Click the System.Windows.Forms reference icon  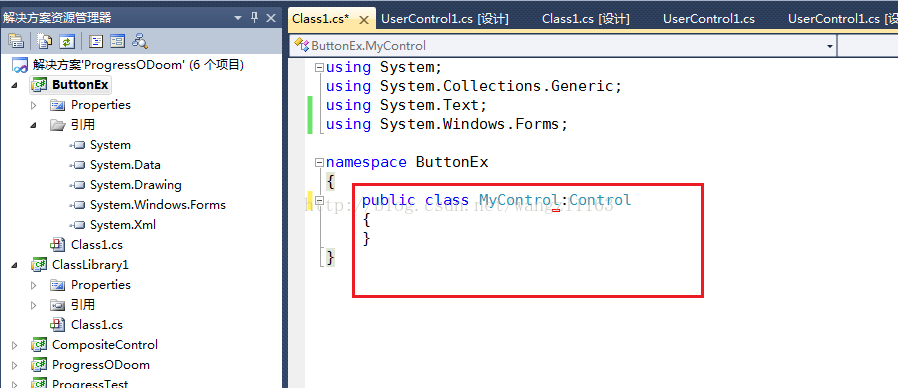pos(77,205)
